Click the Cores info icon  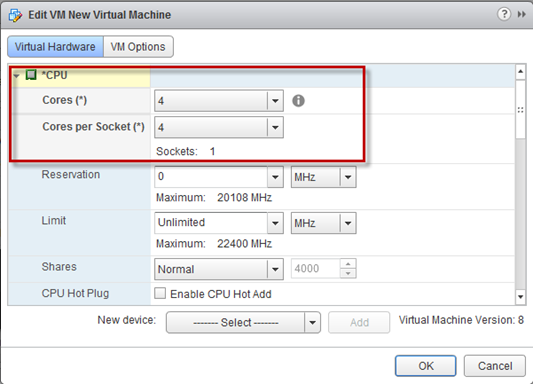pos(298,101)
